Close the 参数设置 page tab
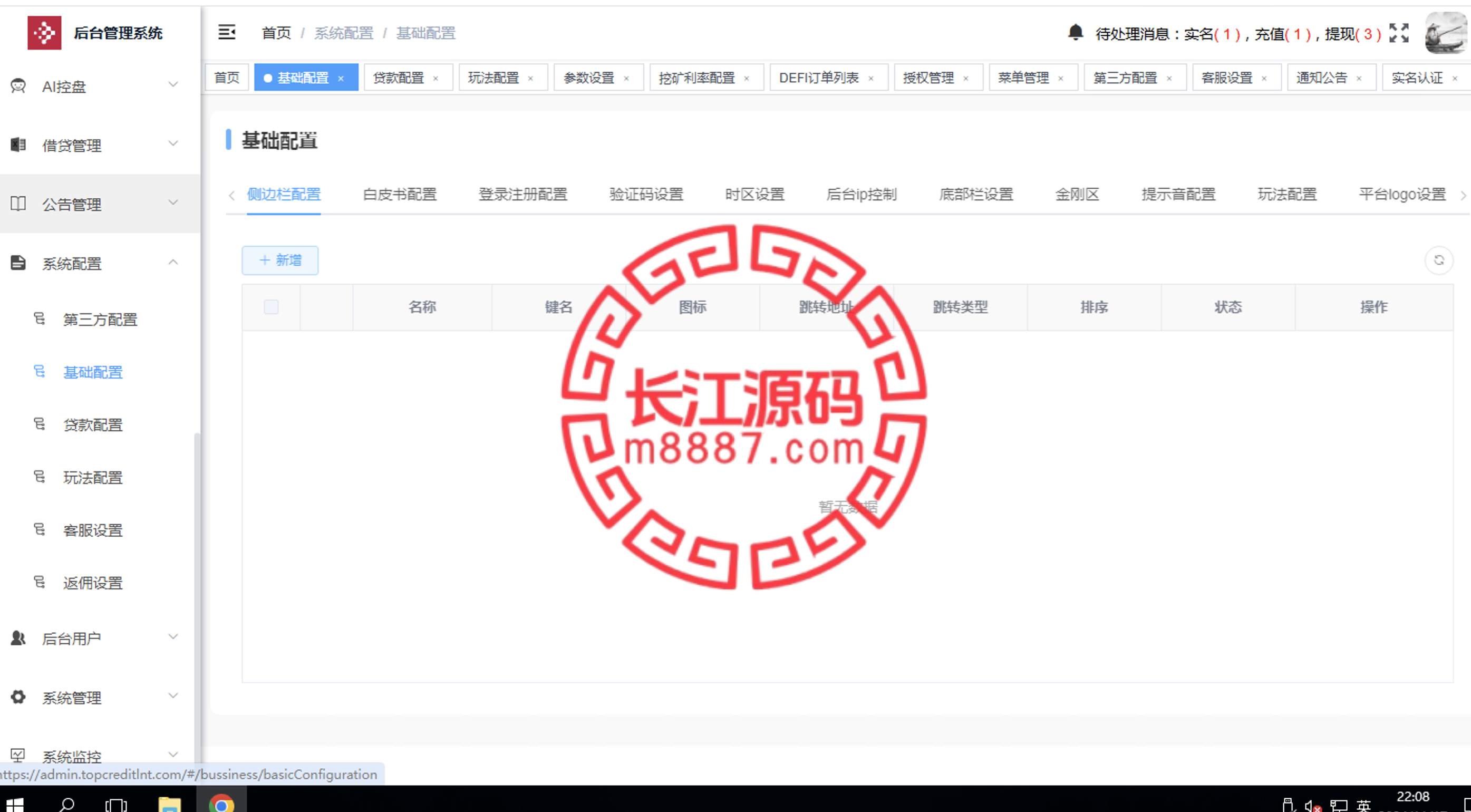Image resolution: width=1471 pixels, height=812 pixels. [x=626, y=78]
